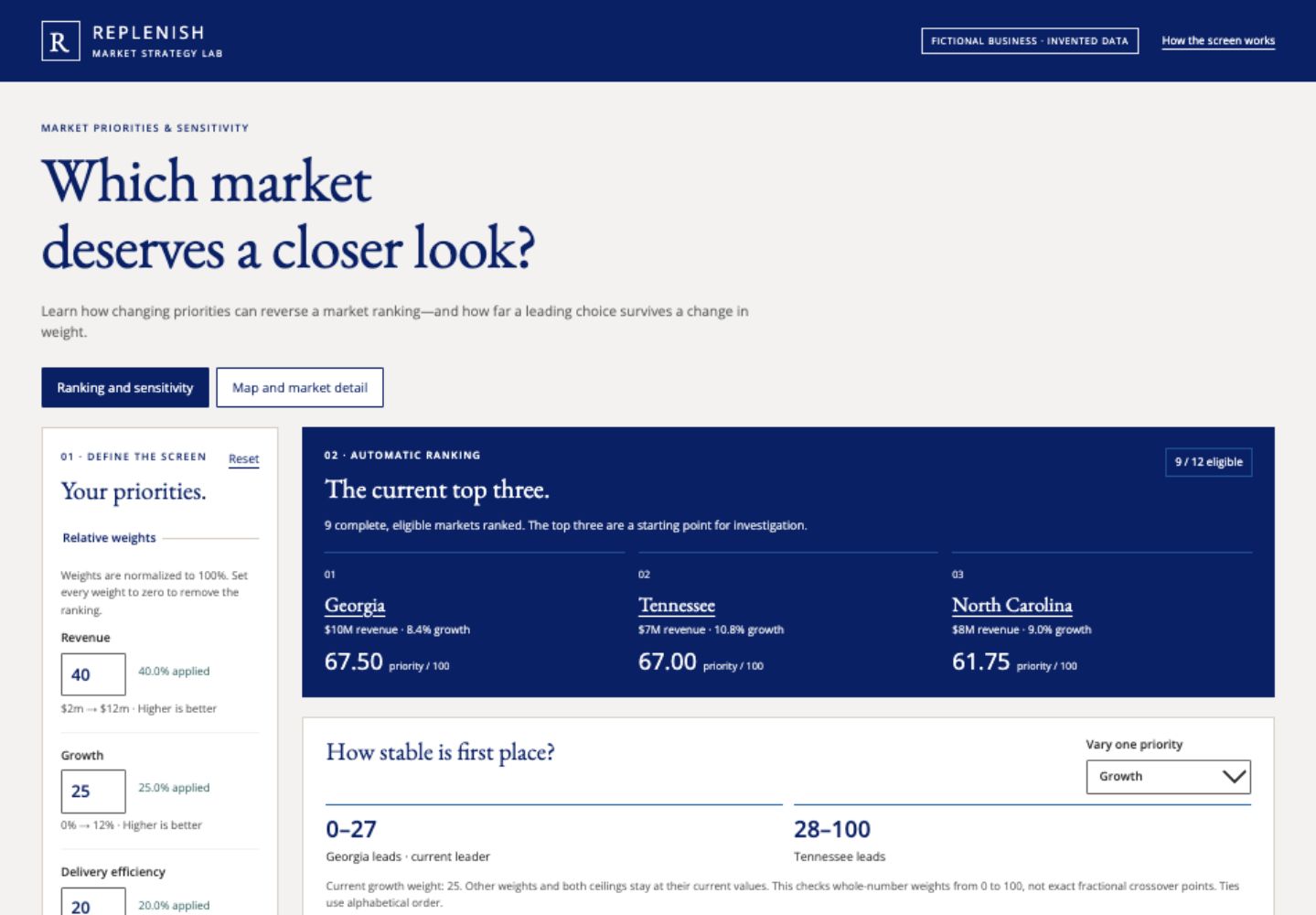The image size is (1316, 915).
Task: Open How the screen works link
Action: tap(1218, 41)
